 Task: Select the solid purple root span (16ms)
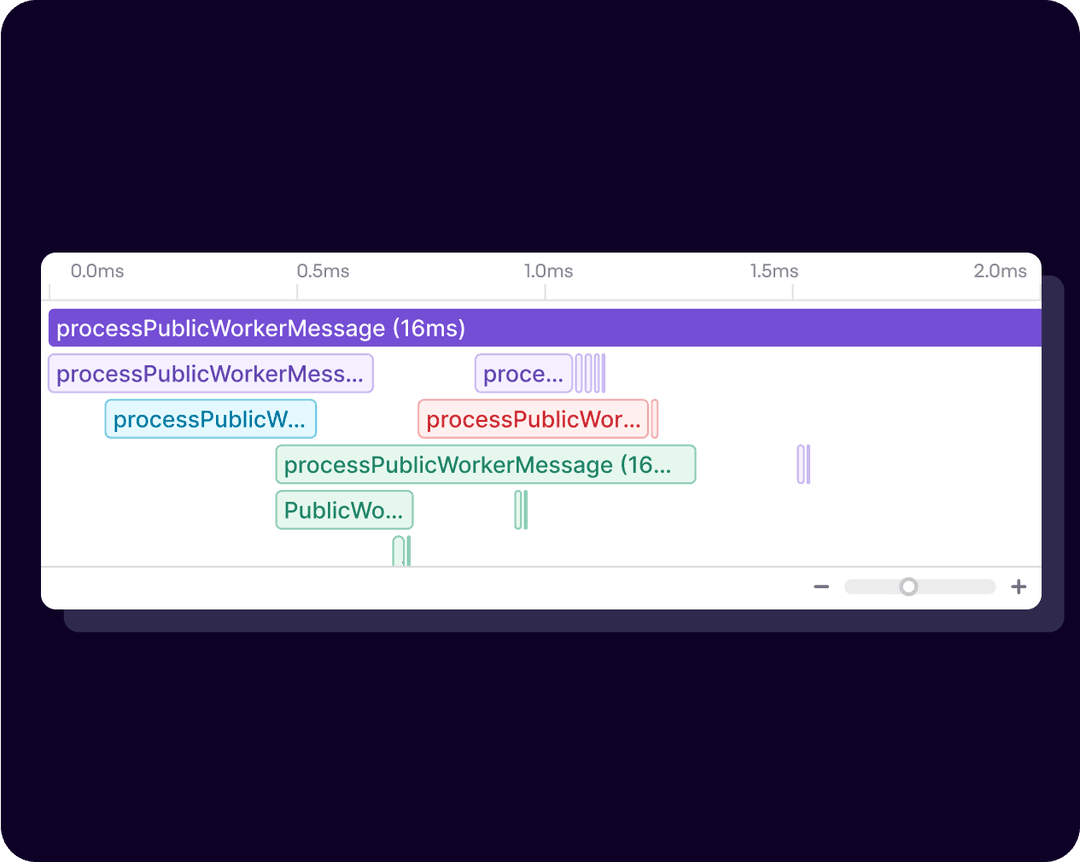pos(545,328)
